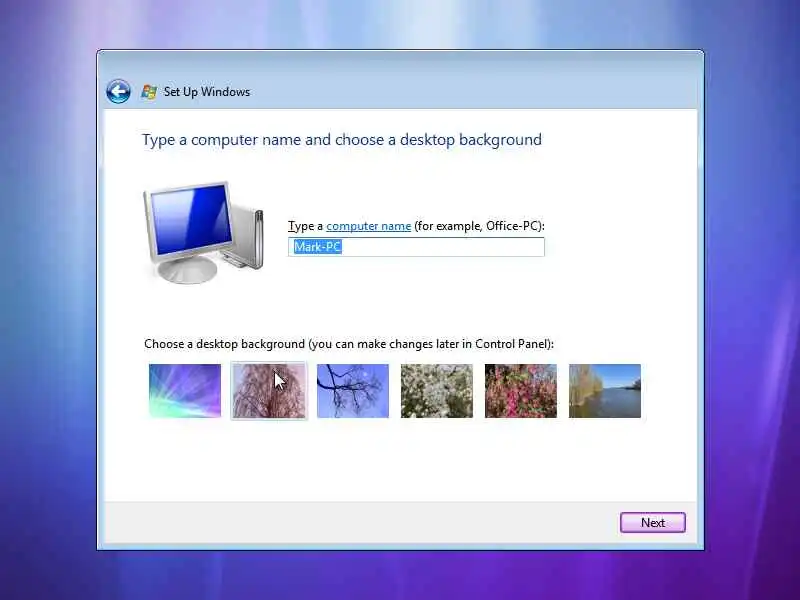Continue with the Next button
The height and width of the screenshot is (600, 800).
(x=653, y=522)
